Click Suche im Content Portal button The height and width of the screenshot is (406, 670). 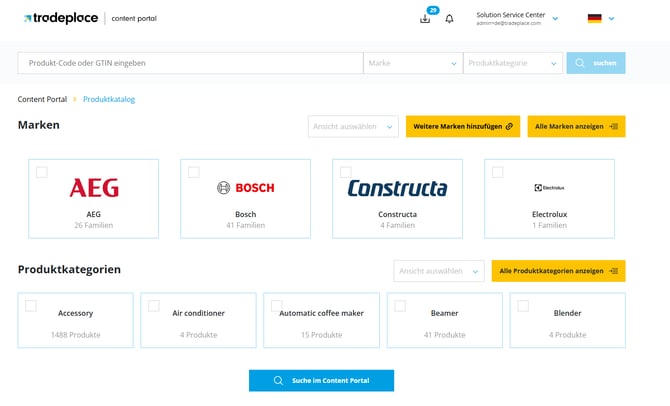(x=321, y=380)
